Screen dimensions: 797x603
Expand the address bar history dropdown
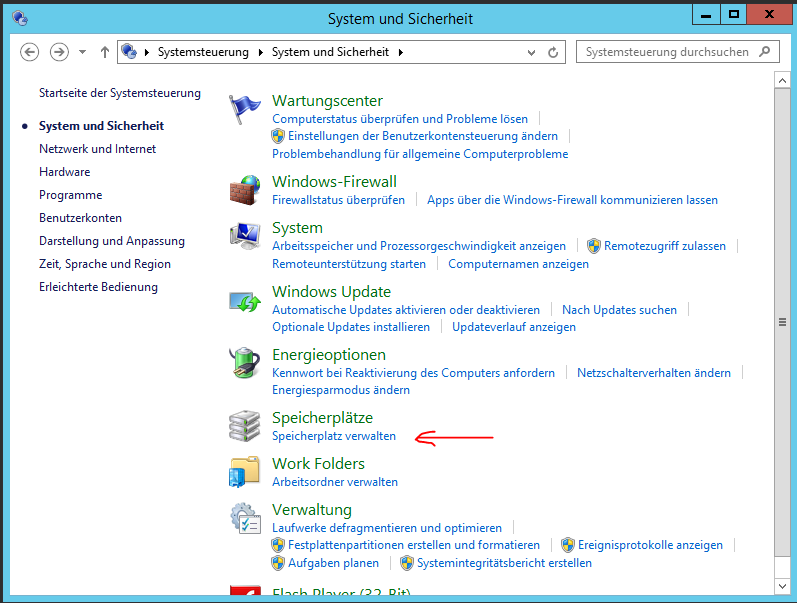click(x=532, y=52)
